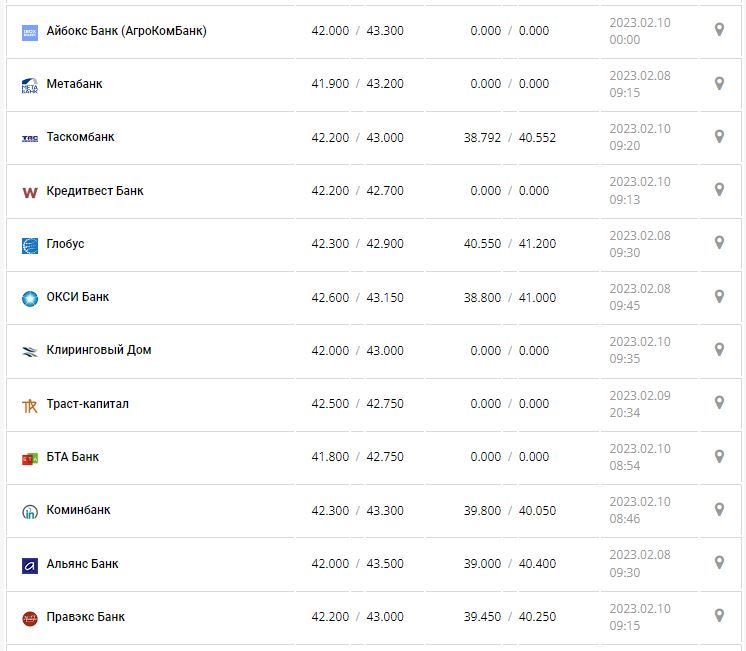Click the Кредитвест Банк logo icon
Image resolution: width=746 pixels, height=651 pixels.
[30, 191]
